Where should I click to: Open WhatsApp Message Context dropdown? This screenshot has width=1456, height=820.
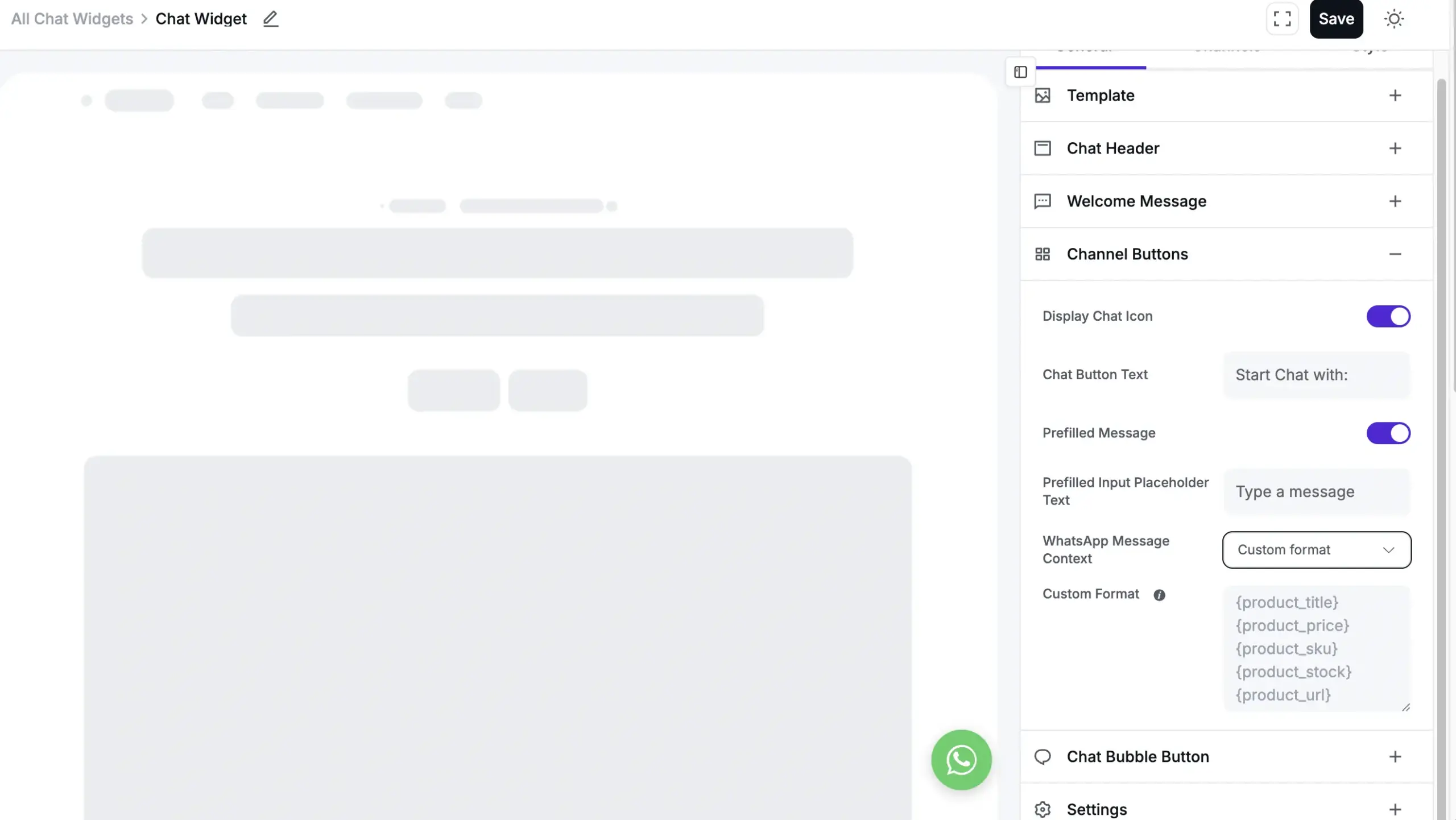1317,550
